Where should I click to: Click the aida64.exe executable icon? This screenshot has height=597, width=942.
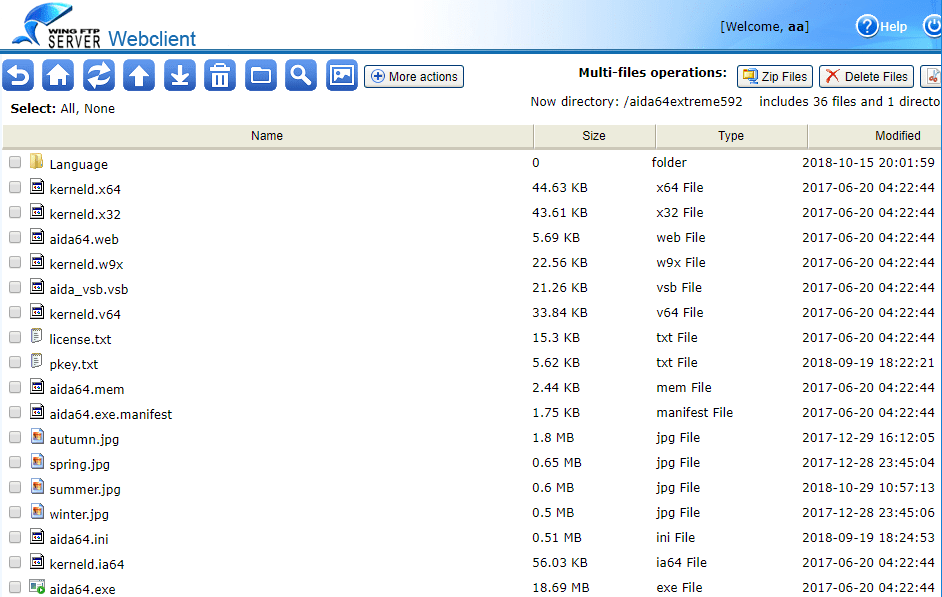(x=37, y=587)
